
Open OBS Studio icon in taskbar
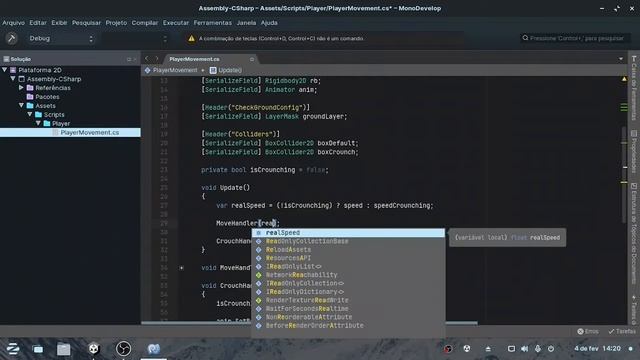[x=123, y=349]
